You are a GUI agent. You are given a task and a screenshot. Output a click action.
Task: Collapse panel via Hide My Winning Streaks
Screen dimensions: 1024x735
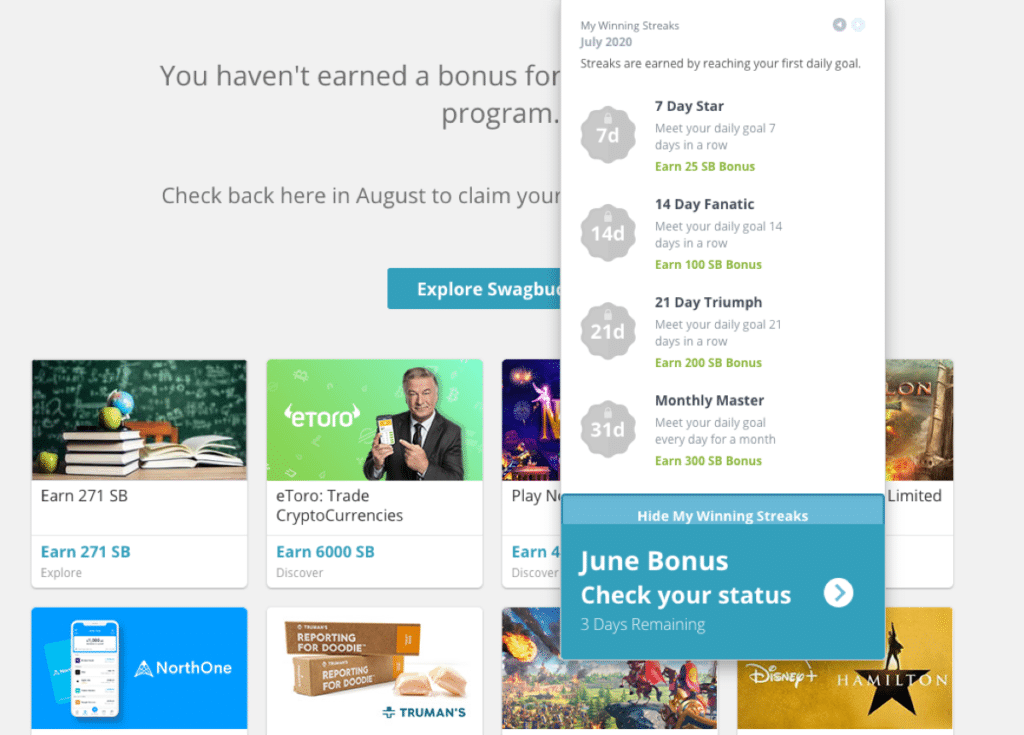point(722,516)
